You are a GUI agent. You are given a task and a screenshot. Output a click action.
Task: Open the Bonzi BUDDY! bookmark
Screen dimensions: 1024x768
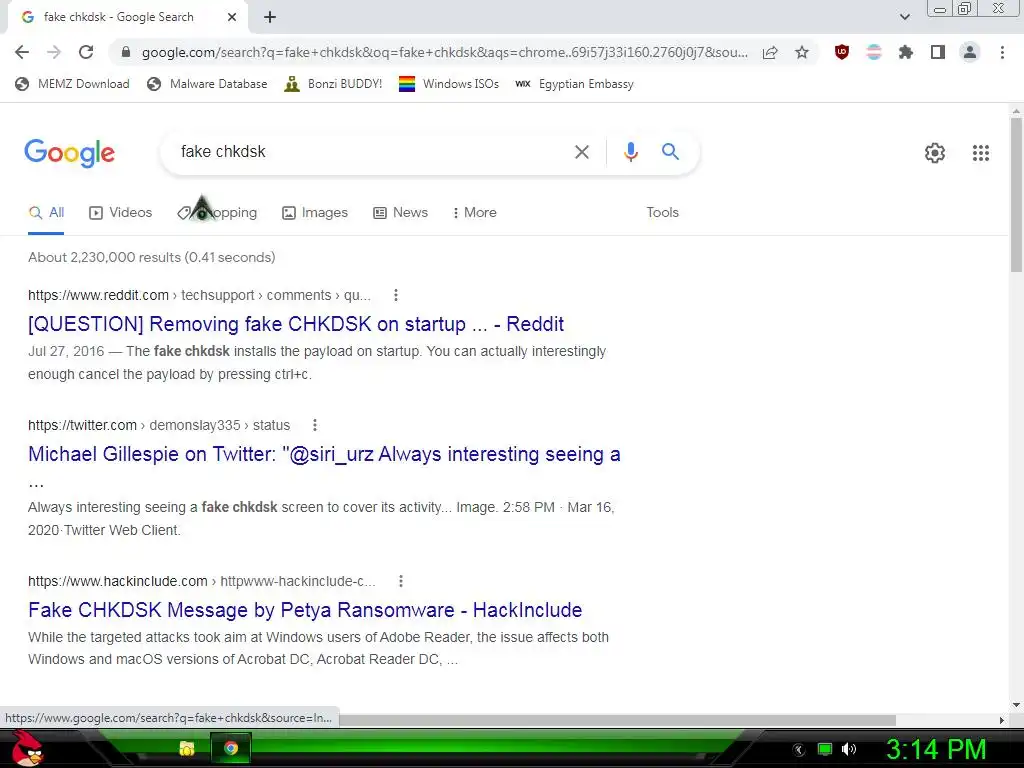tap(333, 84)
